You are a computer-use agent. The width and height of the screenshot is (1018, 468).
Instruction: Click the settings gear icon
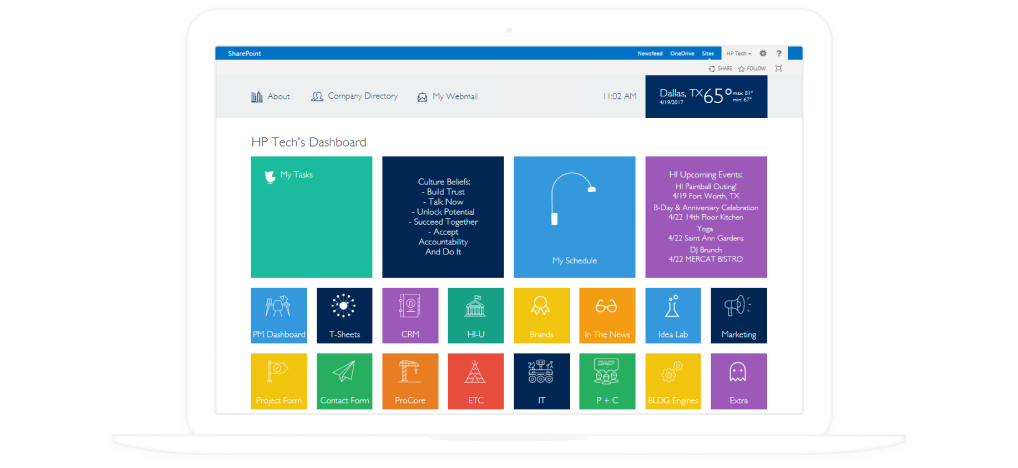click(x=763, y=53)
